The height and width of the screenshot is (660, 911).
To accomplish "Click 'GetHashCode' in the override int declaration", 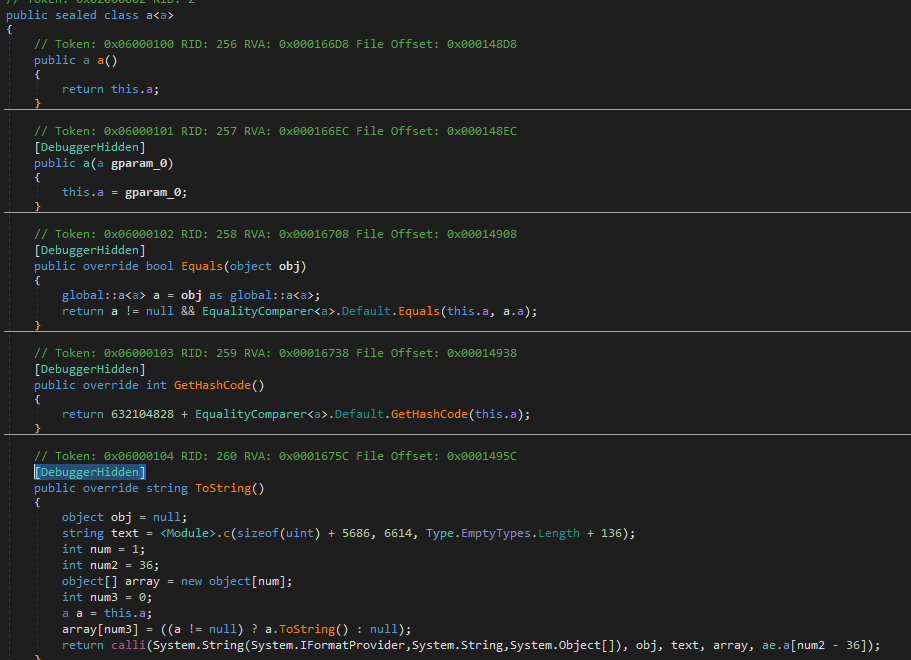I will (x=212, y=385).
